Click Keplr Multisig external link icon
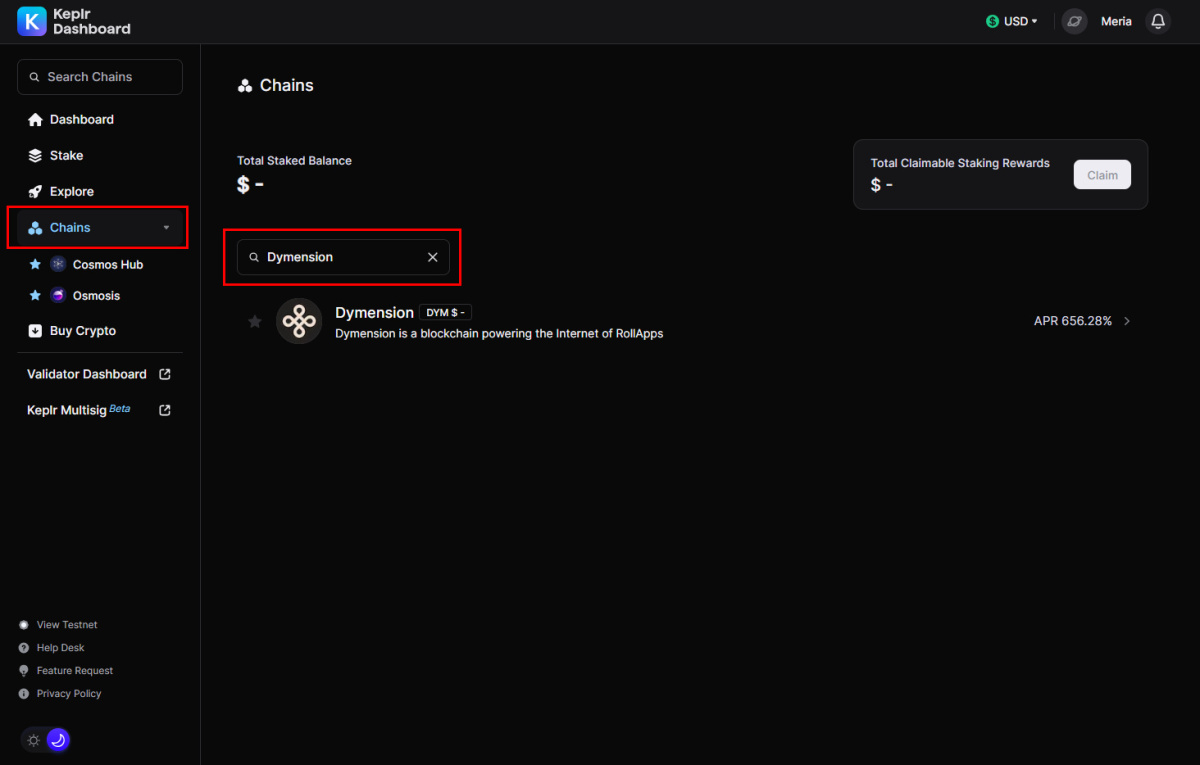This screenshot has height=765, width=1200. [x=165, y=410]
